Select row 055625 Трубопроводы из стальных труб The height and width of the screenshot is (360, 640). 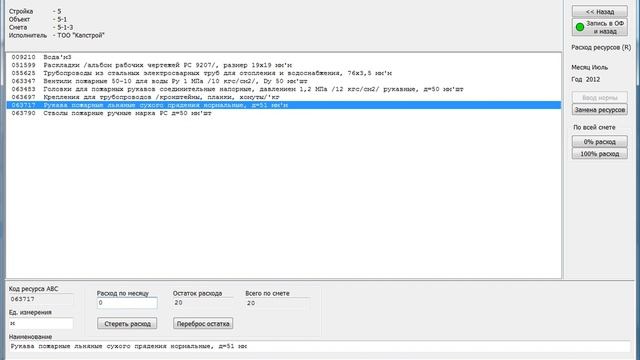(284, 73)
